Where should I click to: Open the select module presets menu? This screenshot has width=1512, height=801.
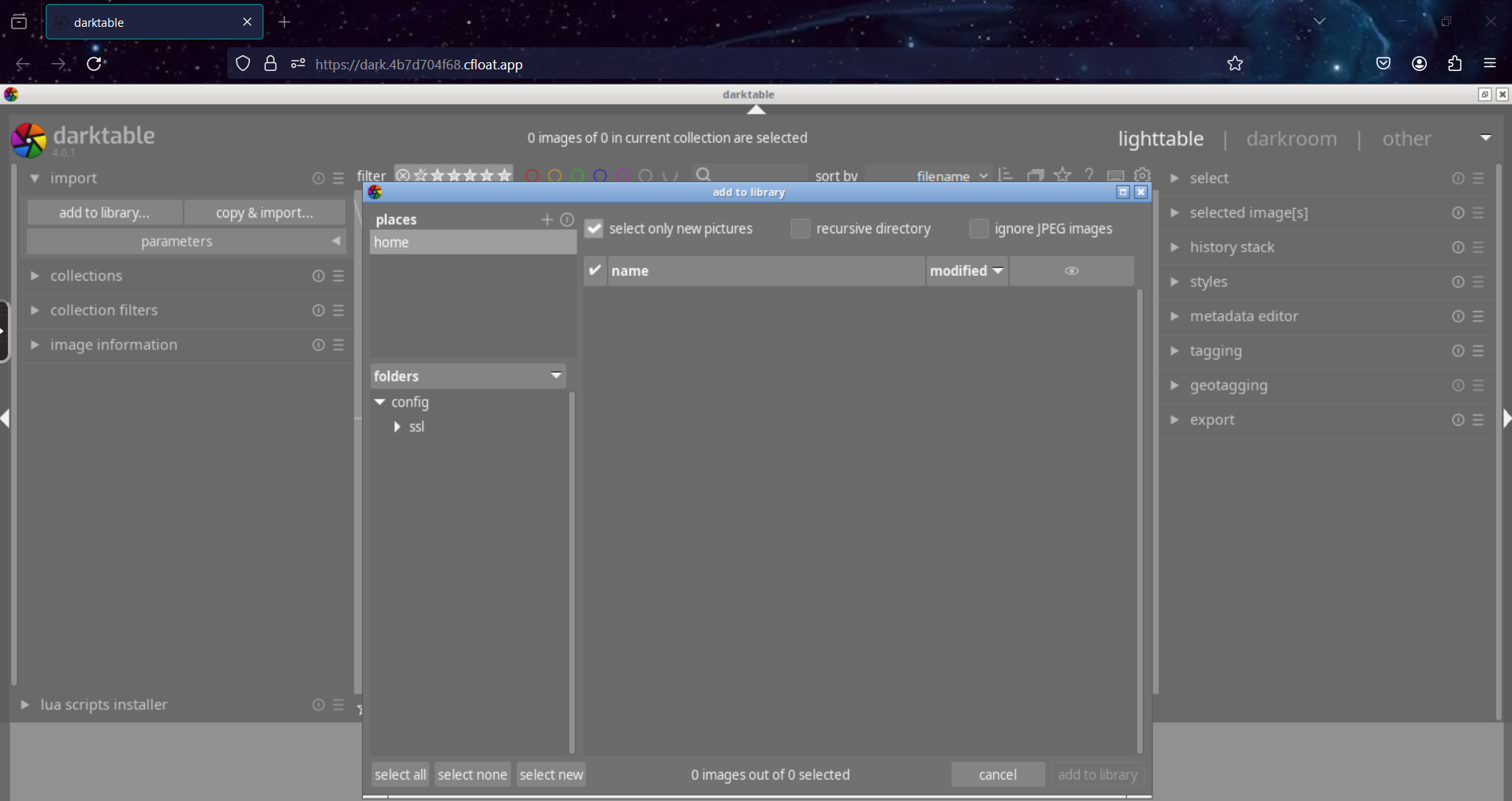click(x=1478, y=178)
